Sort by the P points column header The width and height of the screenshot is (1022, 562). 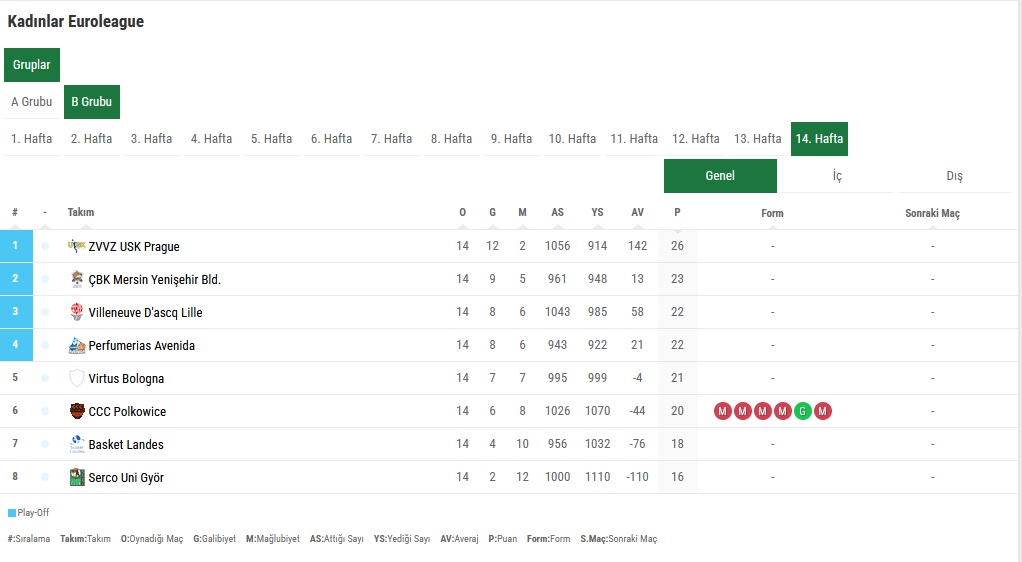tap(677, 212)
